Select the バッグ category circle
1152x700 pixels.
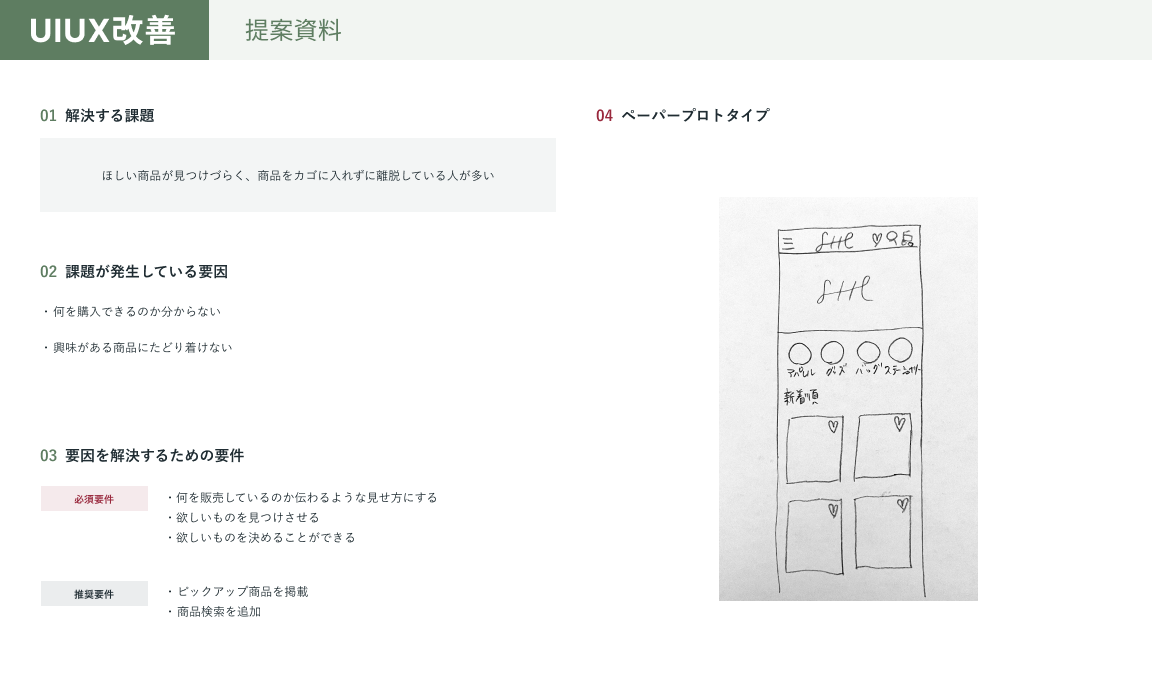(868, 352)
